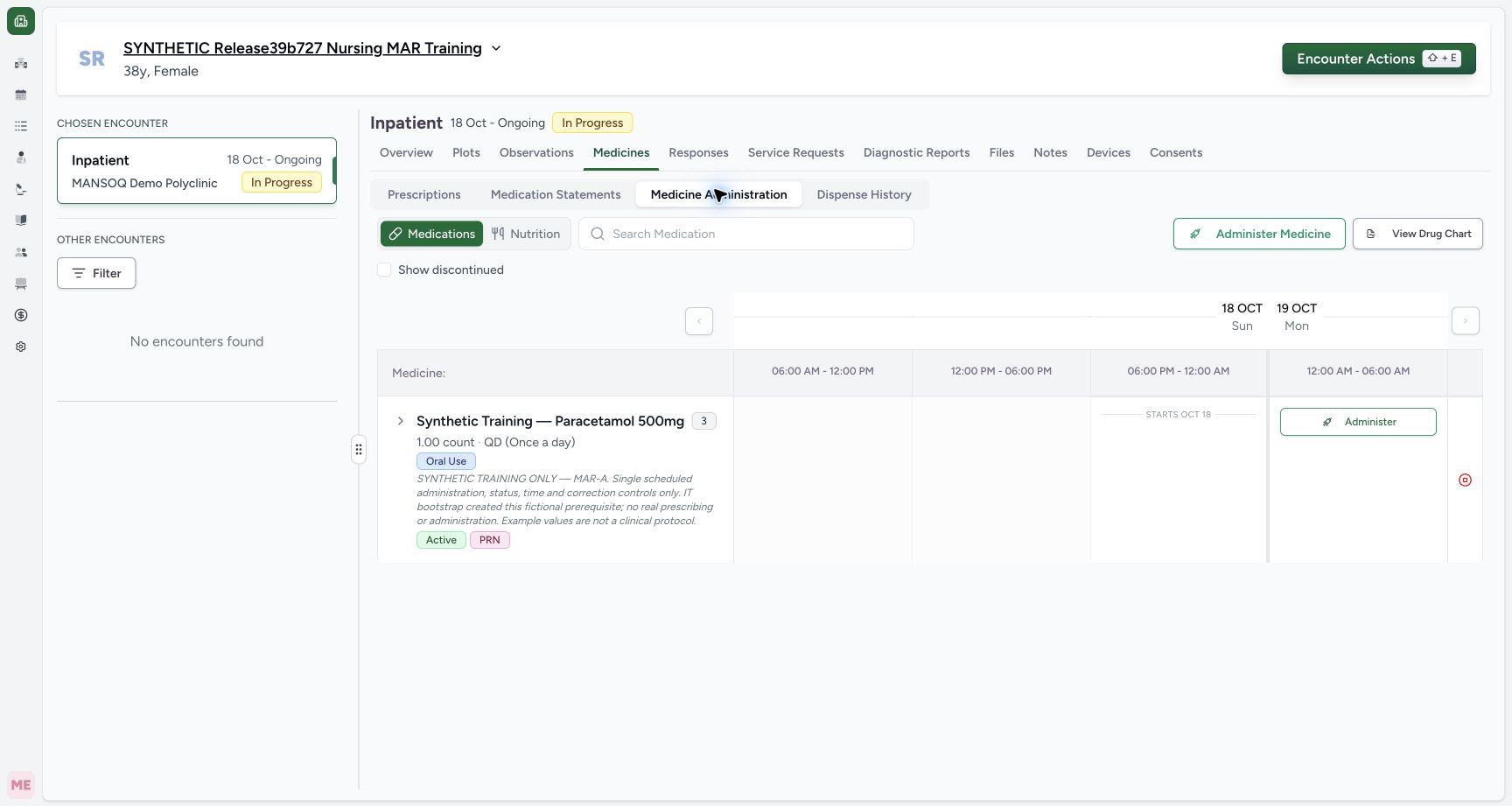1512x806 pixels.
Task: Click the Encounter Actions button
Action: click(1379, 59)
